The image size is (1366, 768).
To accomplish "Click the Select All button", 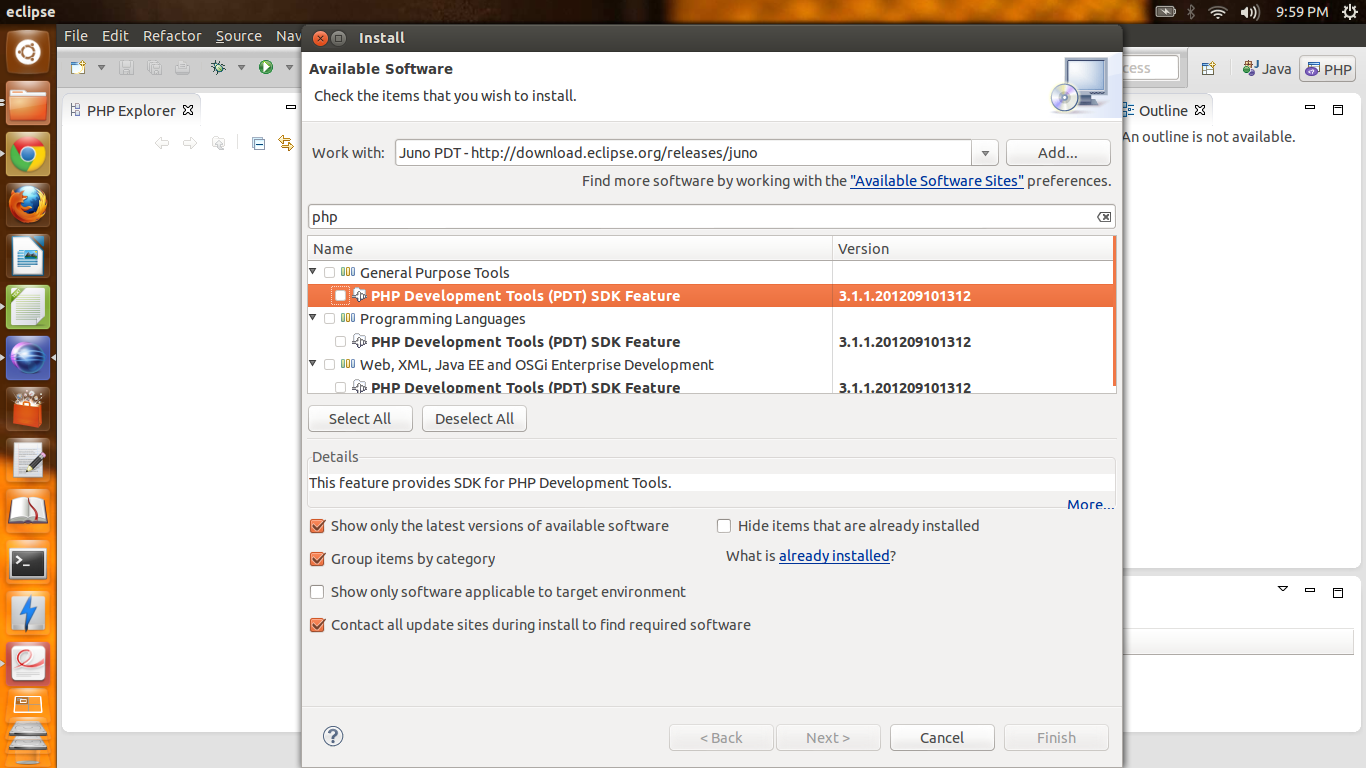I will tap(360, 419).
